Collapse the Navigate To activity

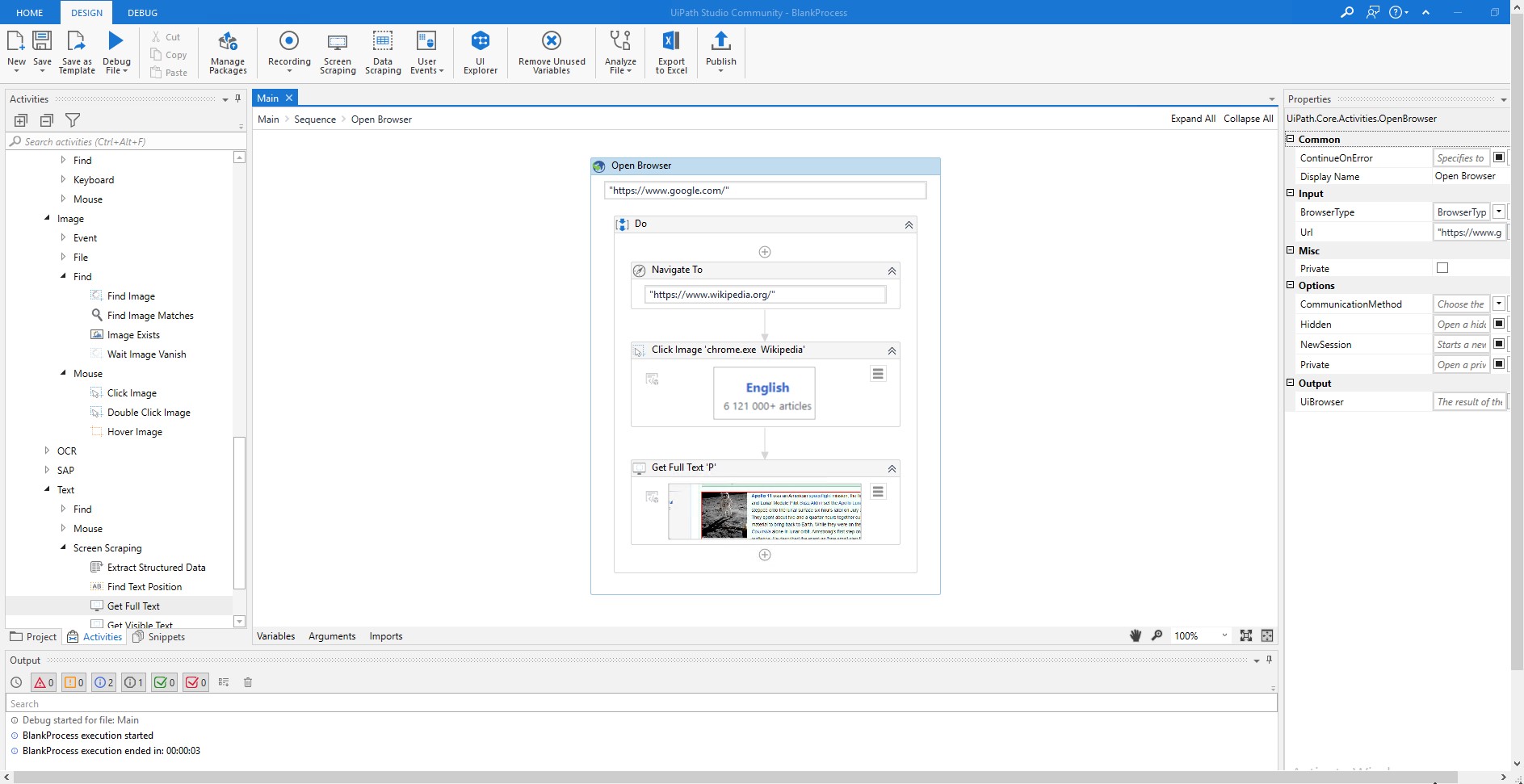(x=892, y=270)
